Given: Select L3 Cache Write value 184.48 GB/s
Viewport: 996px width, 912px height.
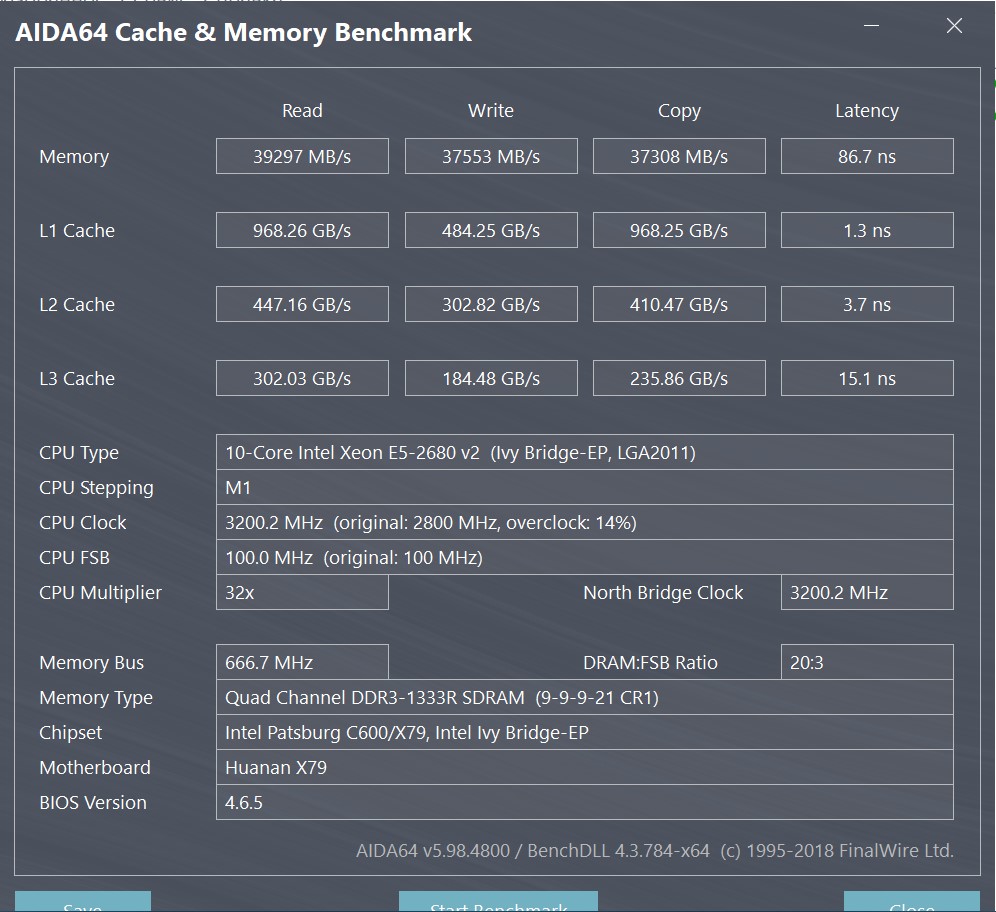Looking at the screenshot, I should pos(491,379).
